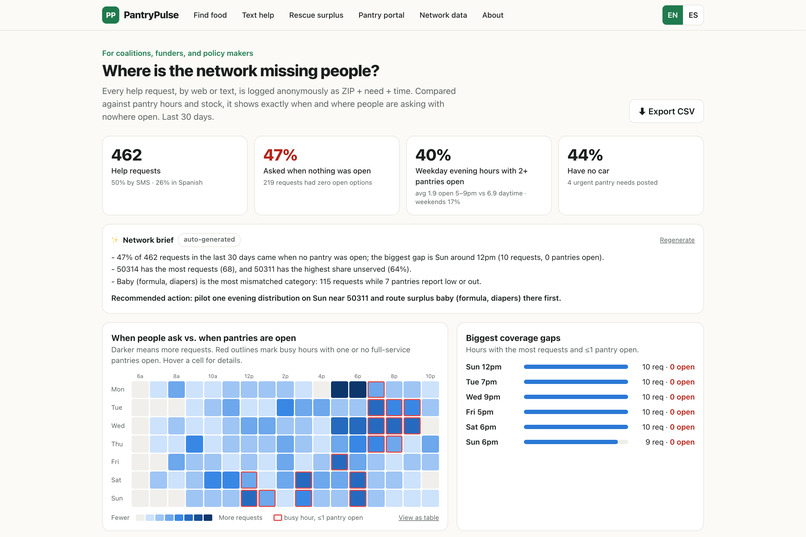Select the 40% Weekday evening hours card
806x537 pixels.
[479, 175]
